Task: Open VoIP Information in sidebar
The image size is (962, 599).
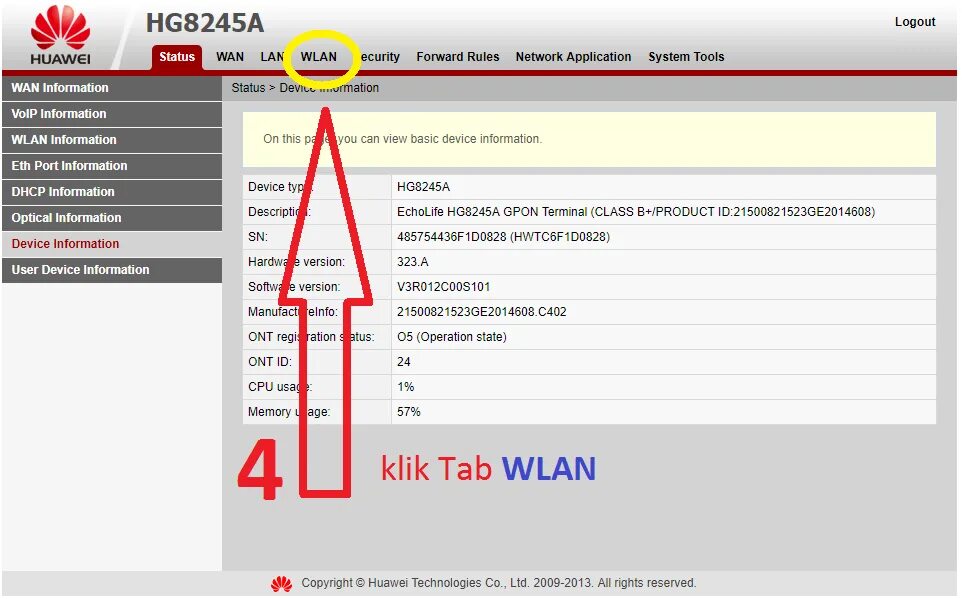Action: tap(112, 114)
